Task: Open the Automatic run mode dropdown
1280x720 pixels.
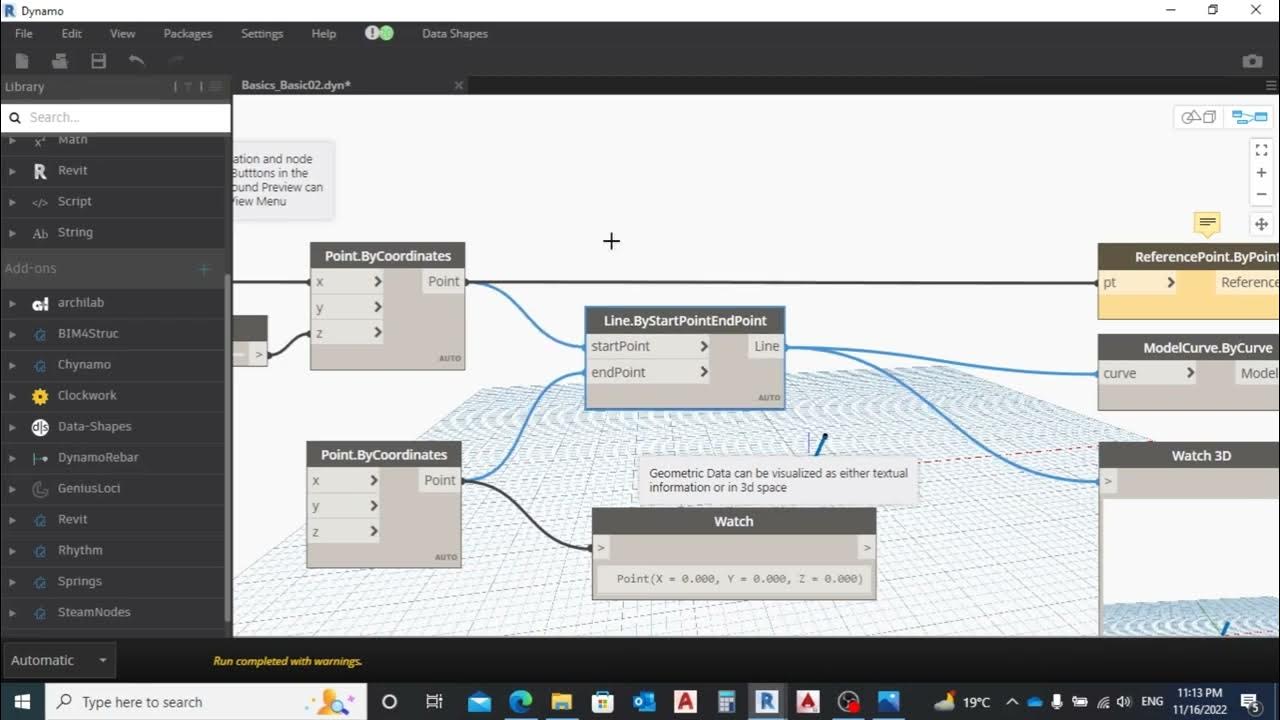Action: point(58,660)
